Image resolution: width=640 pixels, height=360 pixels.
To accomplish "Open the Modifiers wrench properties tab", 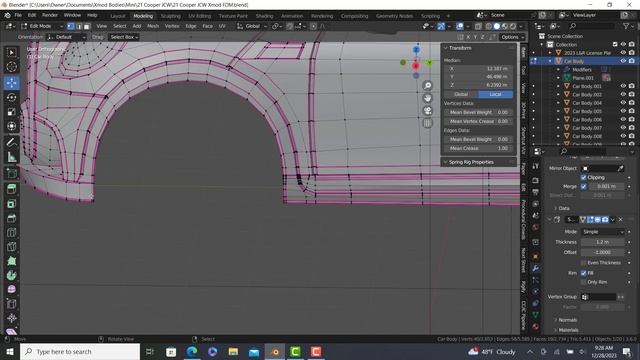I will (x=536, y=268).
